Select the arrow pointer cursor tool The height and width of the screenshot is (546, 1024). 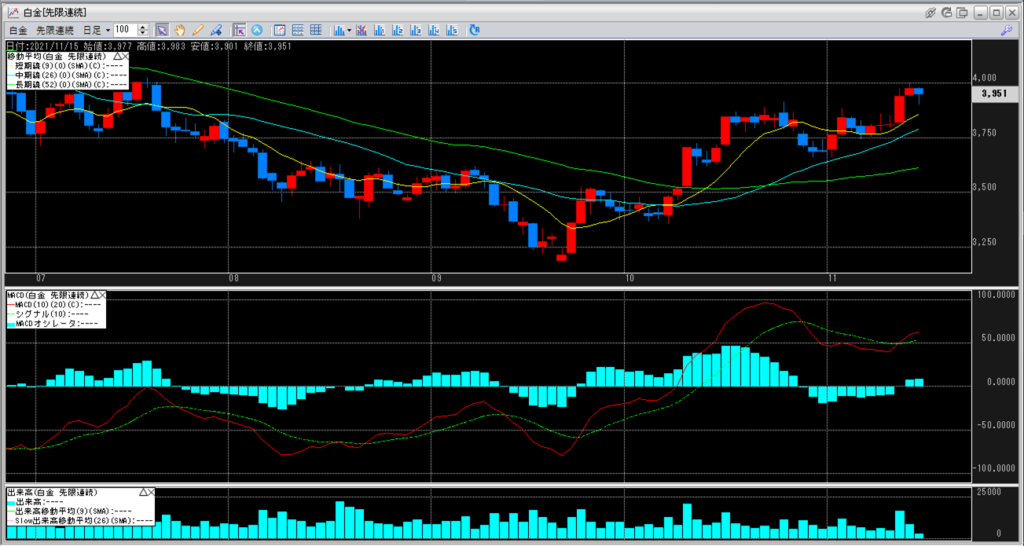pyautogui.click(x=162, y=30)
